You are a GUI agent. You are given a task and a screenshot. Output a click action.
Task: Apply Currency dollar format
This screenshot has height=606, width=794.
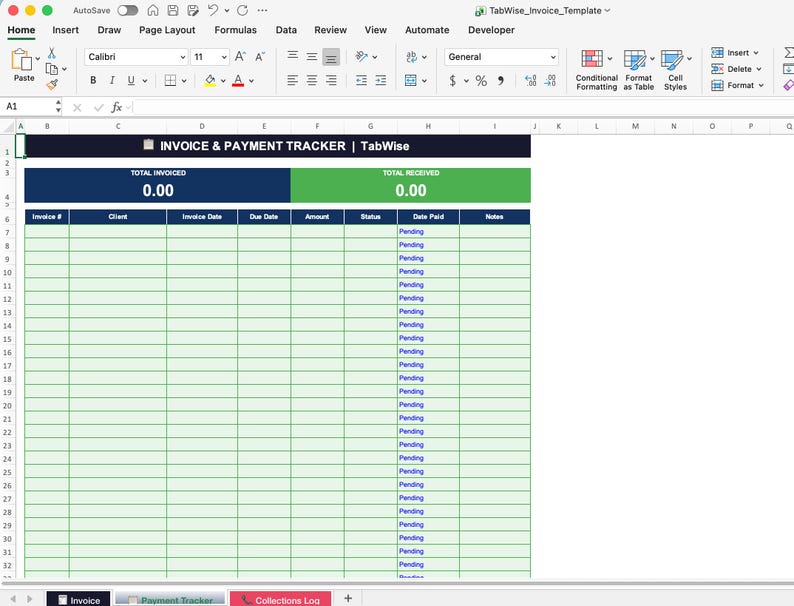point(453,80)
